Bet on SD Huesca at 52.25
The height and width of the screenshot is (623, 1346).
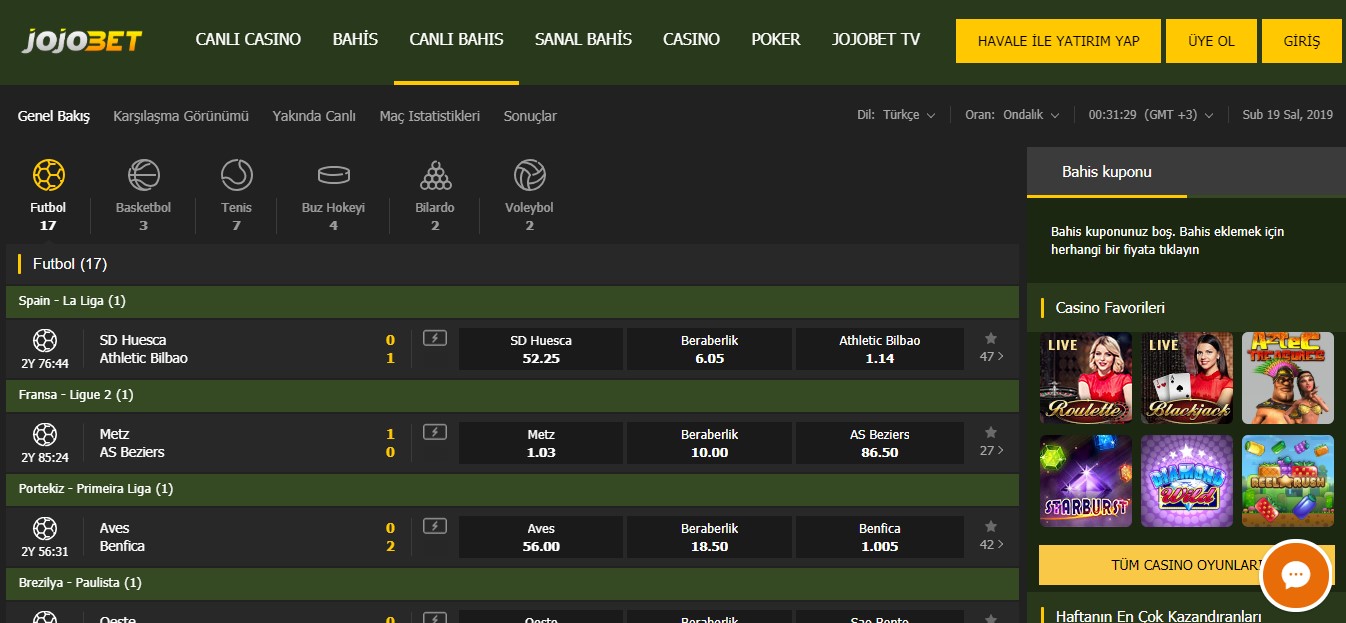541,349
